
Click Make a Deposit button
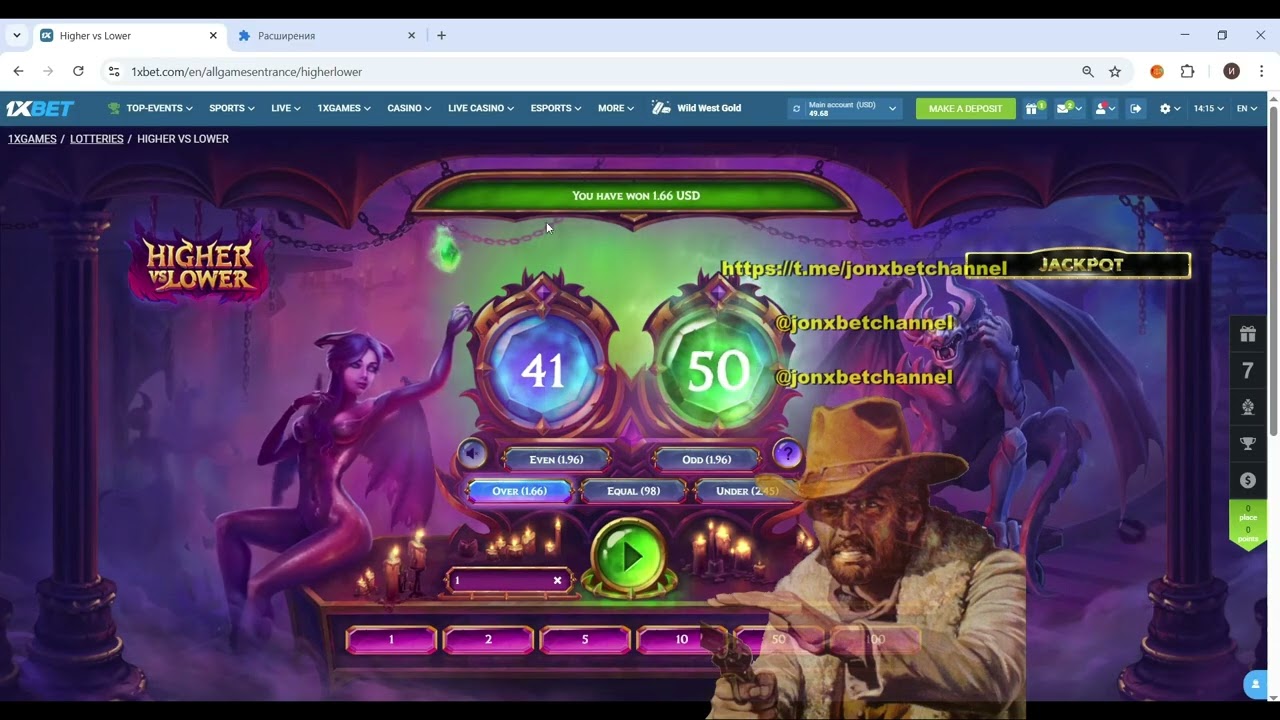pyautogui.click(x=965, y=108)
